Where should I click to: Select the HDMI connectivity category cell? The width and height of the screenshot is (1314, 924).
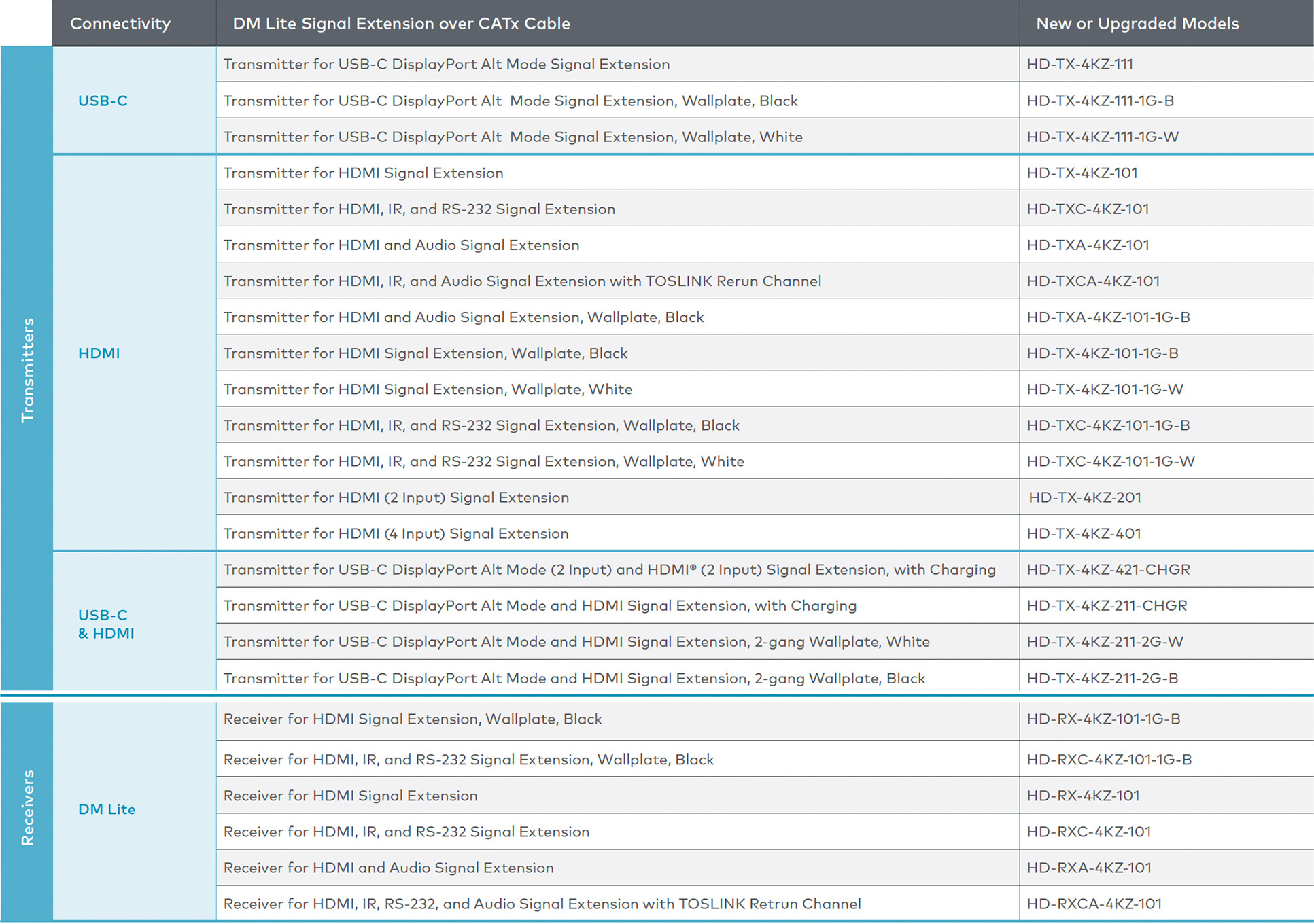(x=99, y=353)
